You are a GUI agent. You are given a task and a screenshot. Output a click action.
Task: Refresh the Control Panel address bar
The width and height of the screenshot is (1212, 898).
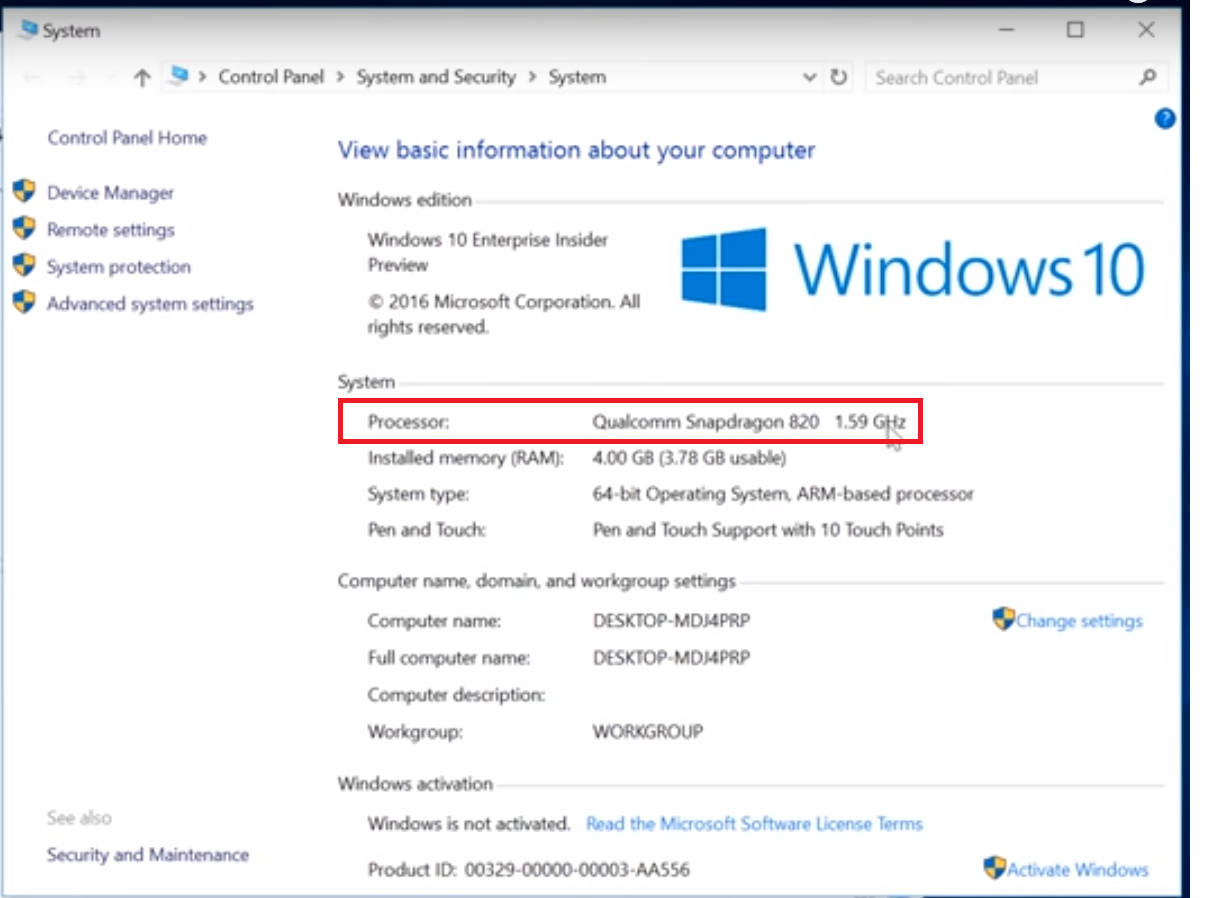click(x=839, y=77)
